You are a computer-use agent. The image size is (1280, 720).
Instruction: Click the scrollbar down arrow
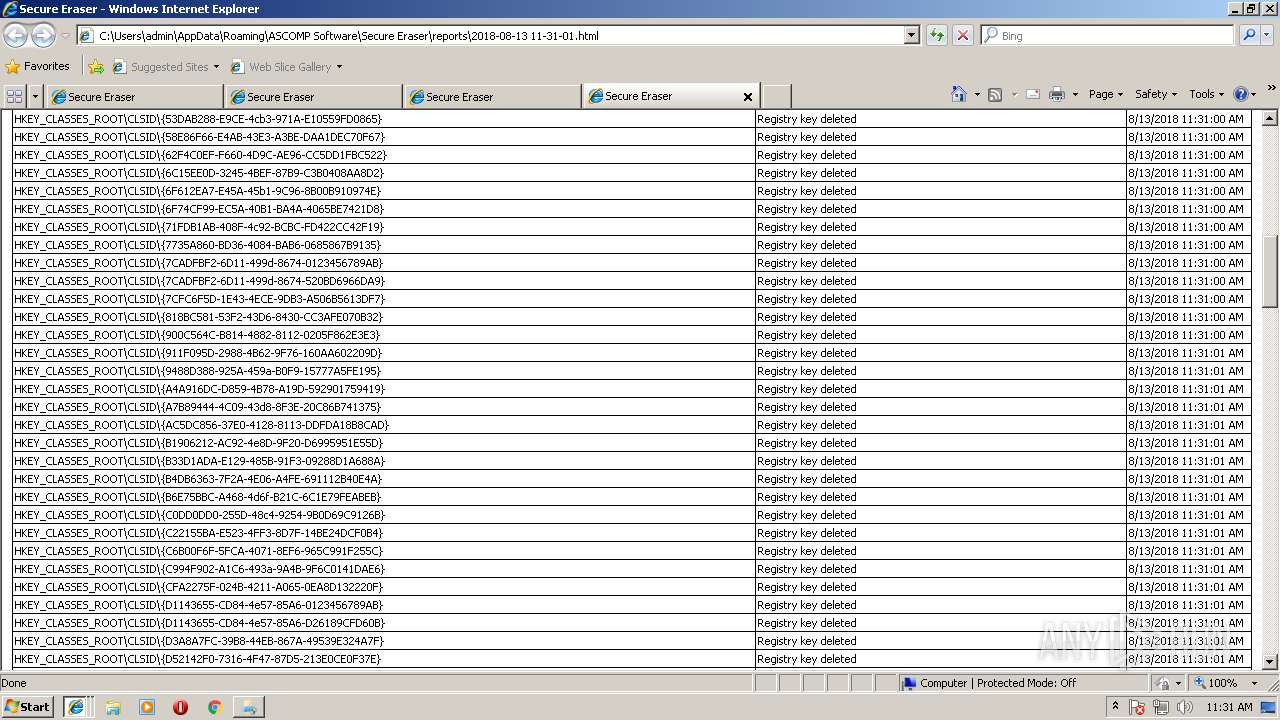(1270, 661)
